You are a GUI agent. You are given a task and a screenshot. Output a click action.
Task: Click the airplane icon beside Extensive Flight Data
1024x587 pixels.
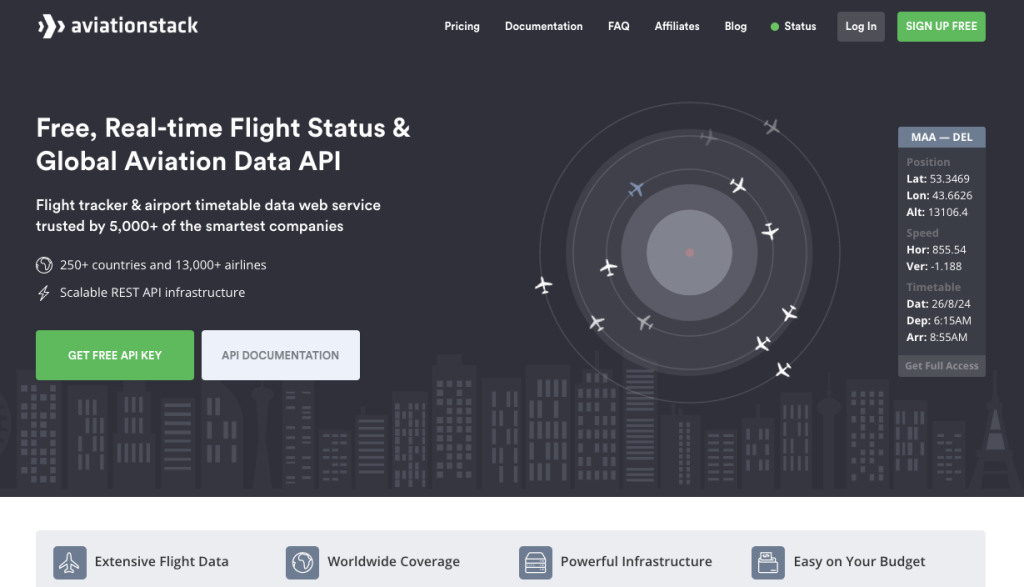point(70,562)
